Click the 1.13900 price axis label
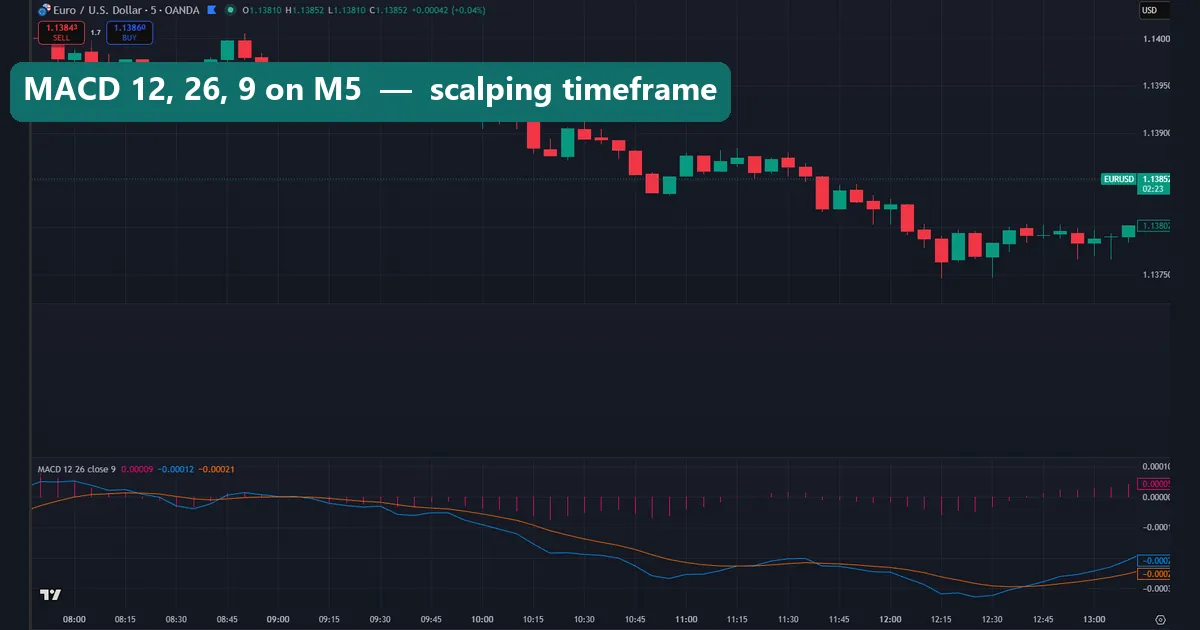This screenshot has width=1200, height=630. (1156, 133)
